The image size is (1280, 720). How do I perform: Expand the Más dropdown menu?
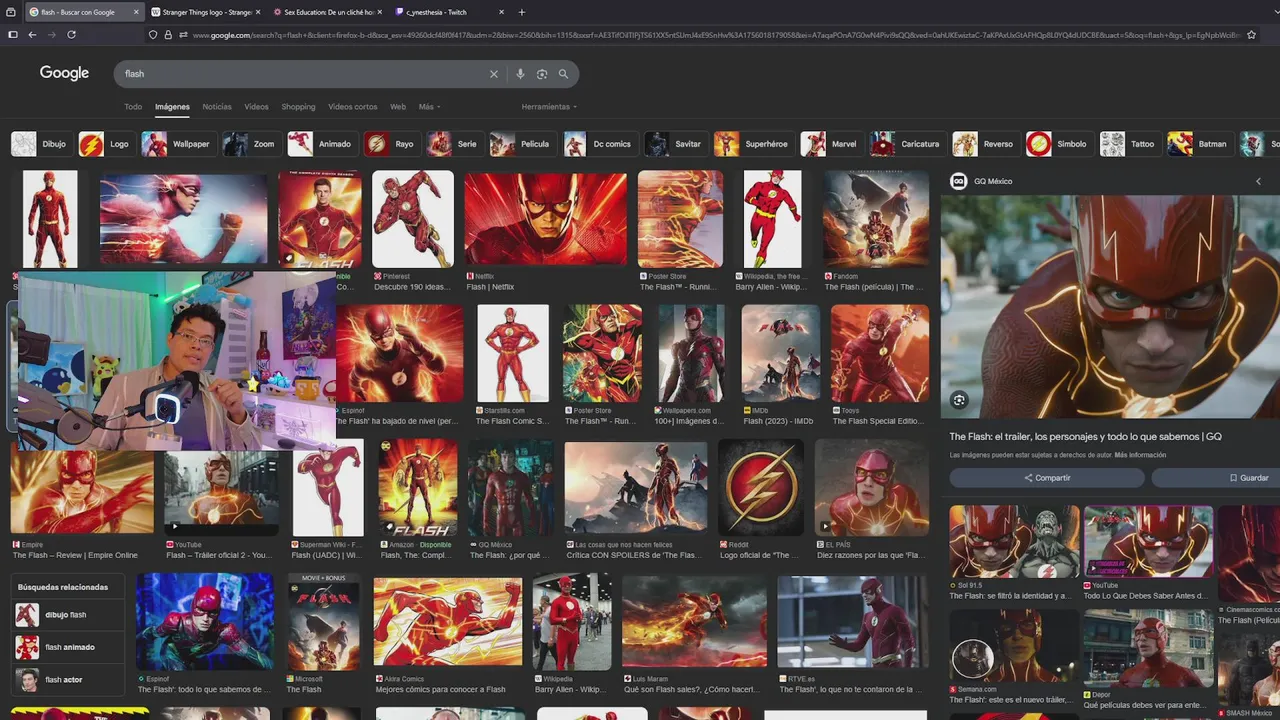[429, 107]
